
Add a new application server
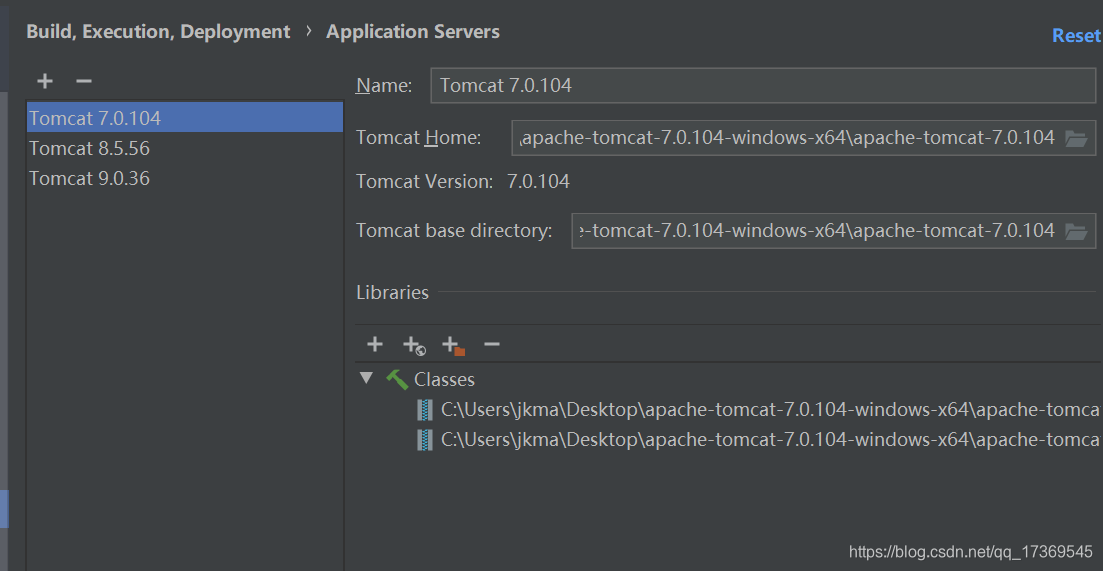[x=45, y=82]
